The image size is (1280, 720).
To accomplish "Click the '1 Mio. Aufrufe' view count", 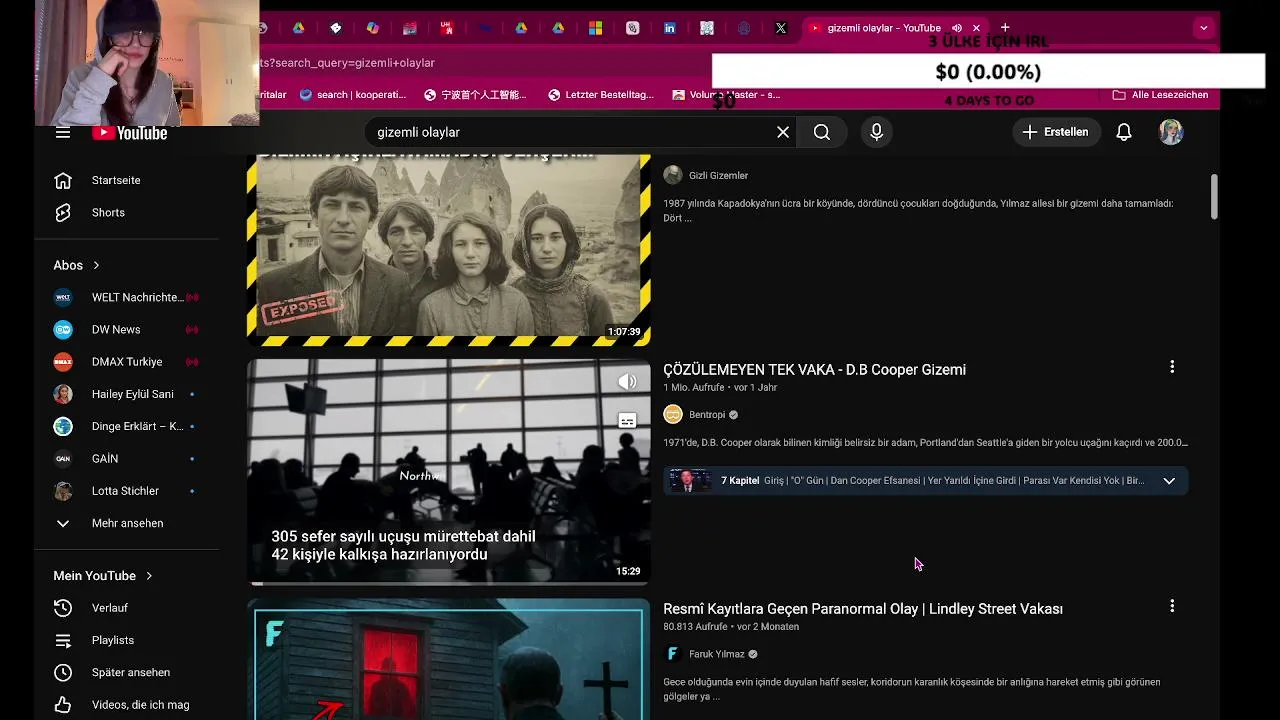I will pos(693,388).
